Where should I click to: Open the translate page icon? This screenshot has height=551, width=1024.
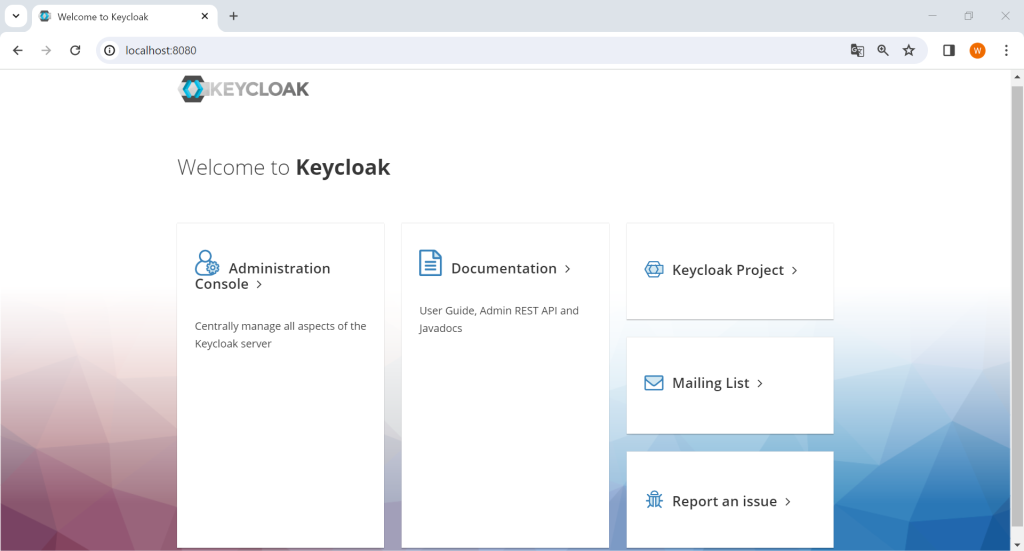[857, 50]
